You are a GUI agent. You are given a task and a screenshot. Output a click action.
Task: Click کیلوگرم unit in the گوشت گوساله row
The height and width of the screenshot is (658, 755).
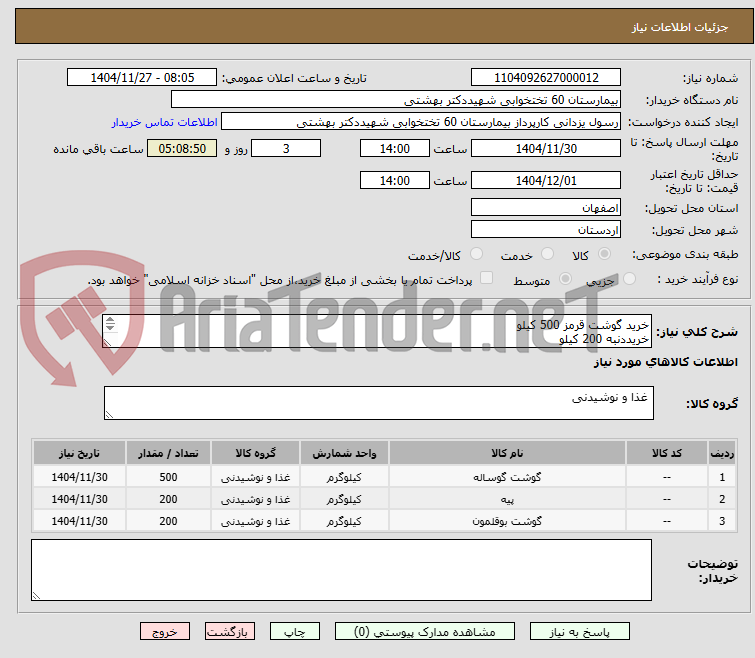(344, 477)
